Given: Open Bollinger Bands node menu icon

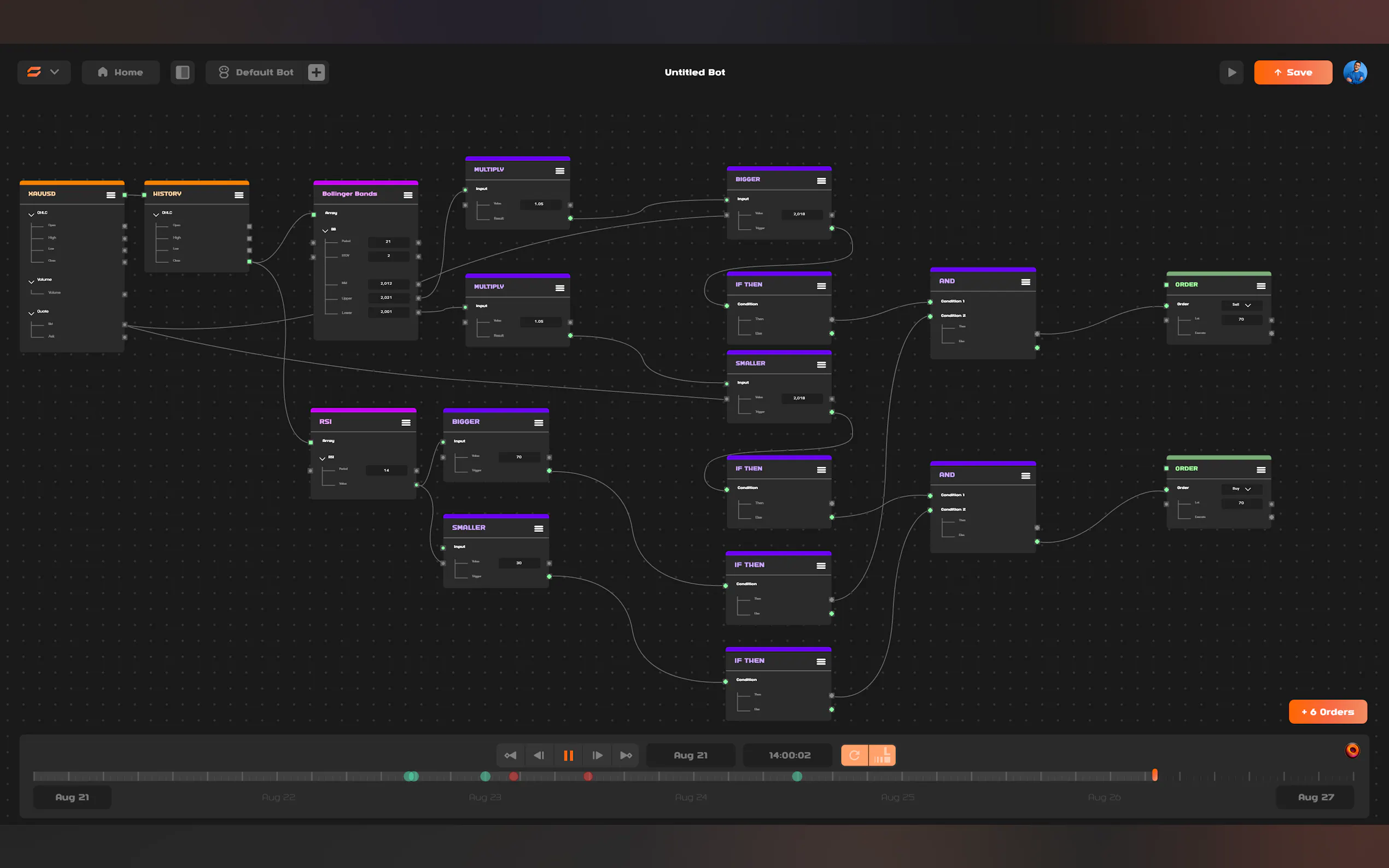Looking at the screenshot, I should coord(408,195).
